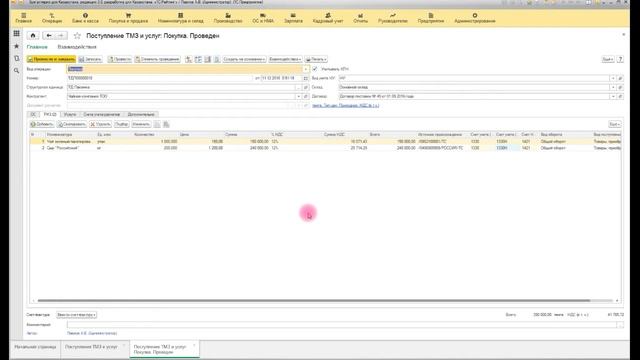Viewport: 640px width, 360px height.
Task: Expand the Склад dropdown arrow
Action: pyautogui.click(x=613, y=87)
